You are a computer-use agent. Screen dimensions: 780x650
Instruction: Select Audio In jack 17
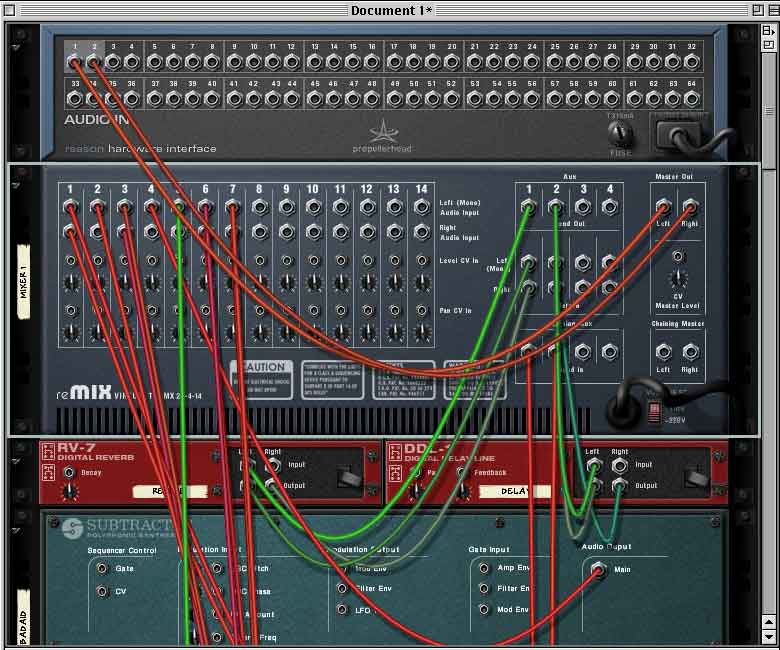click(x=394, y=62)
